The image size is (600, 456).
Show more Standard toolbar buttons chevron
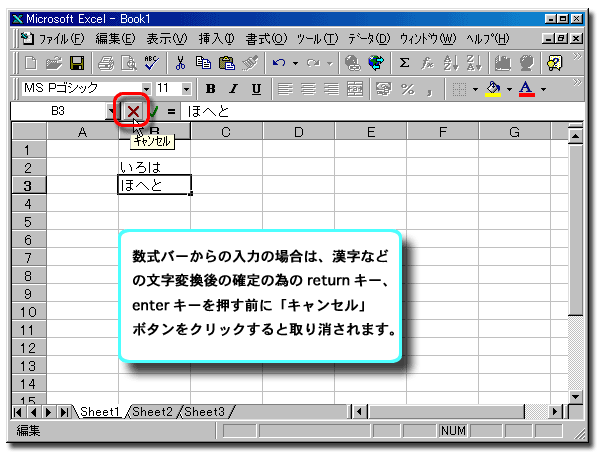(577, 57)
